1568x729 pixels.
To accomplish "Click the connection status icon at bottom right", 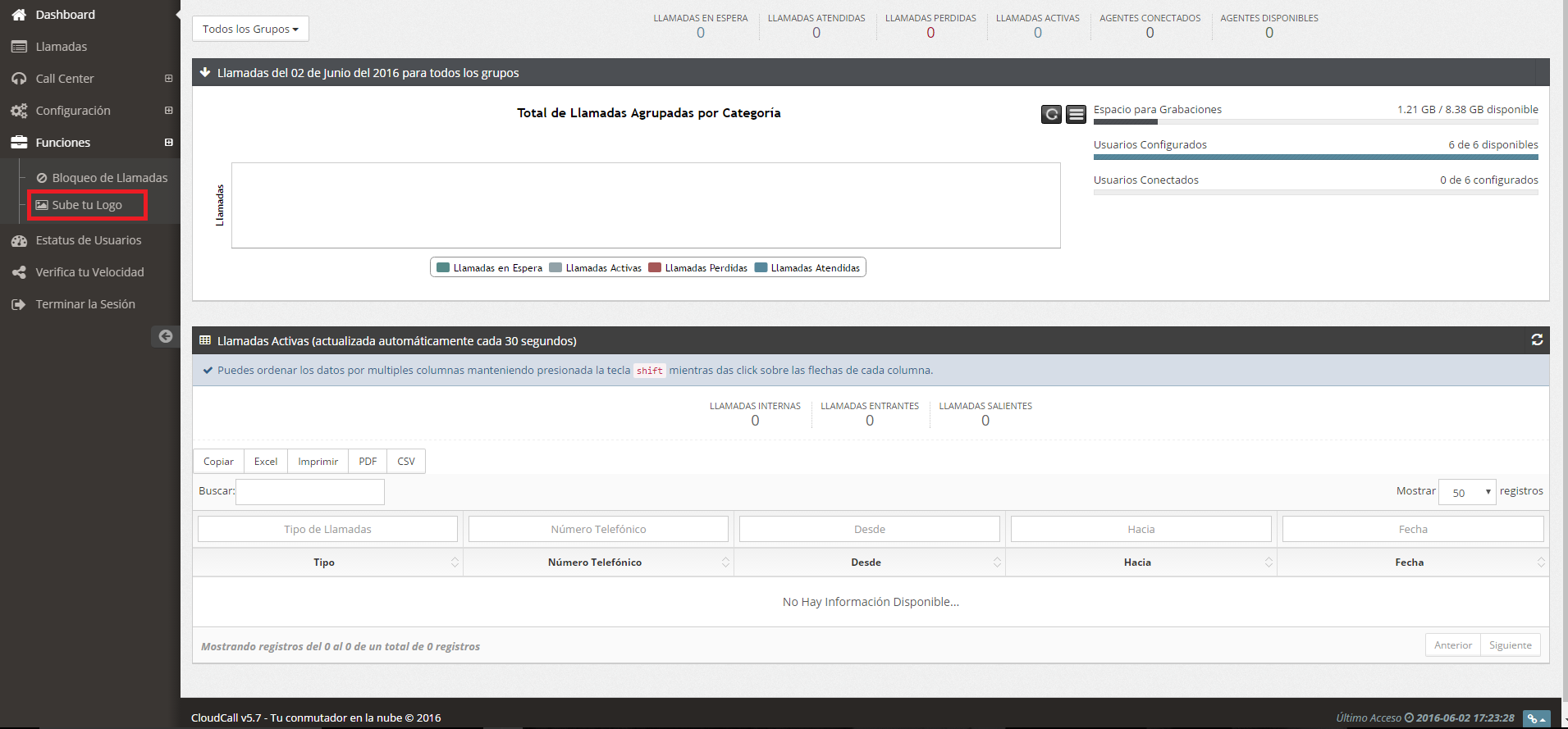I will [x=1536, y=718].
